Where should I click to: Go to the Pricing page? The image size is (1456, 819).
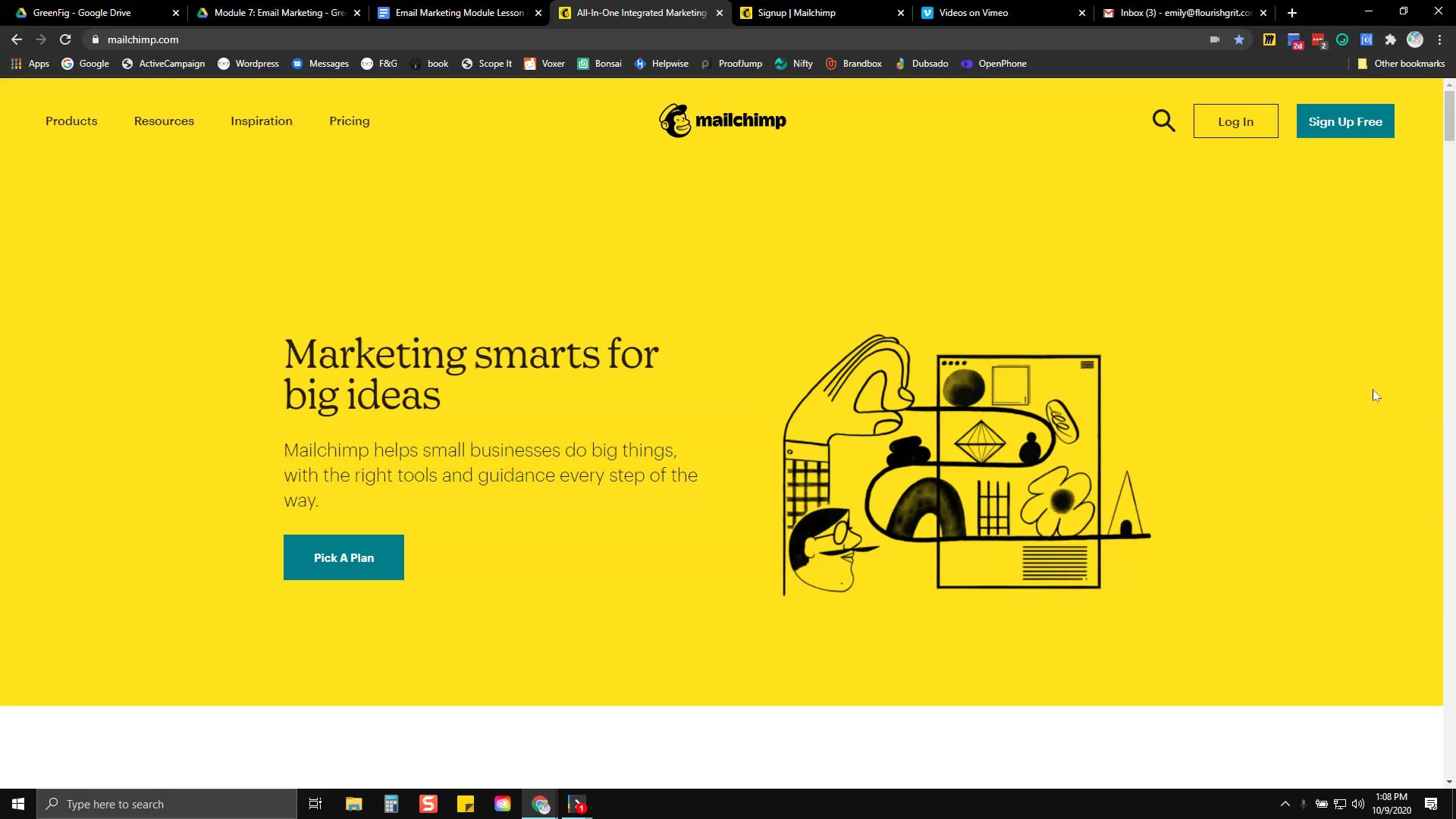350,121
